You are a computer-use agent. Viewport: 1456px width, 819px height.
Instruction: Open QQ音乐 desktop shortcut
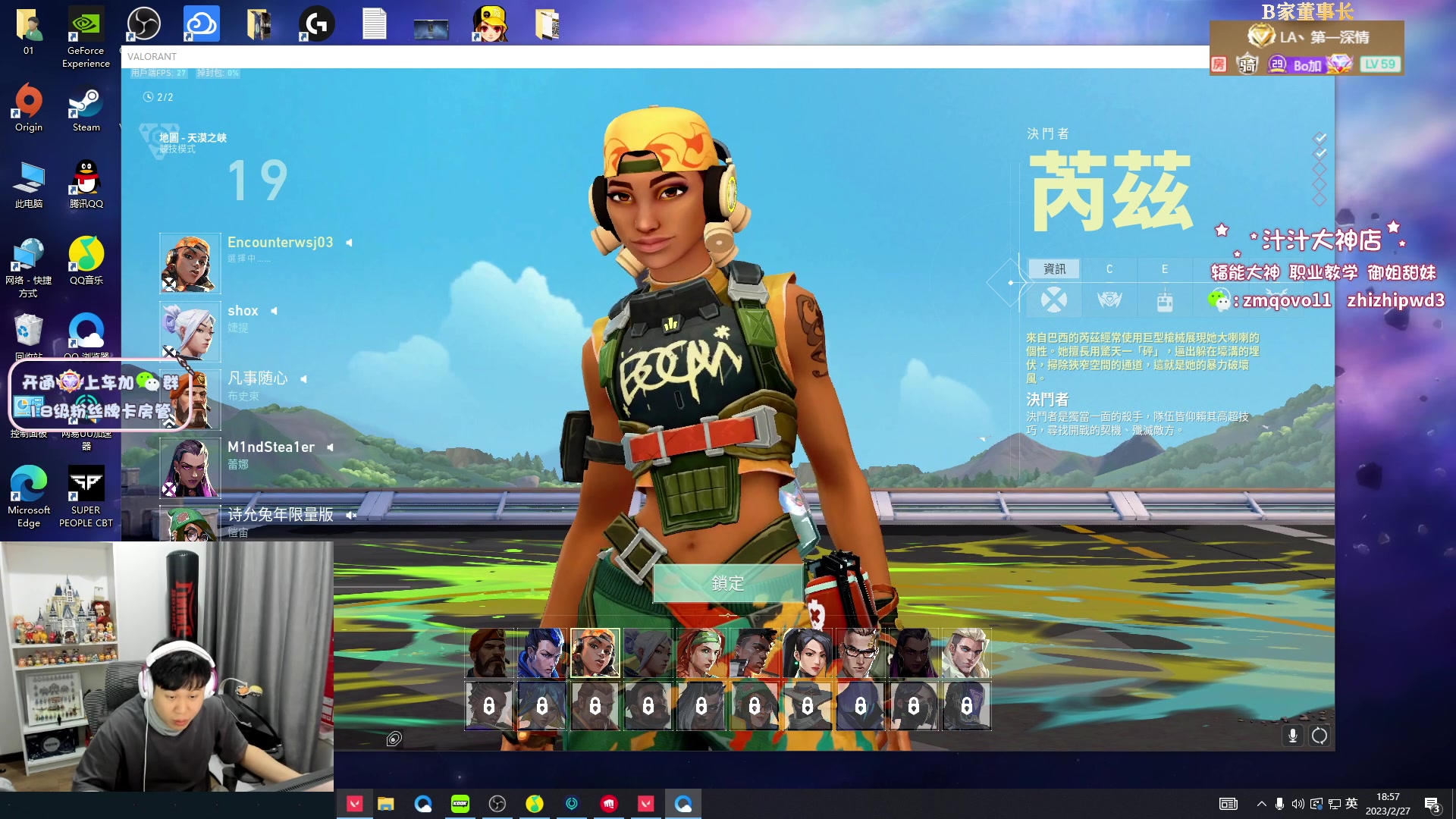[86, 260]
